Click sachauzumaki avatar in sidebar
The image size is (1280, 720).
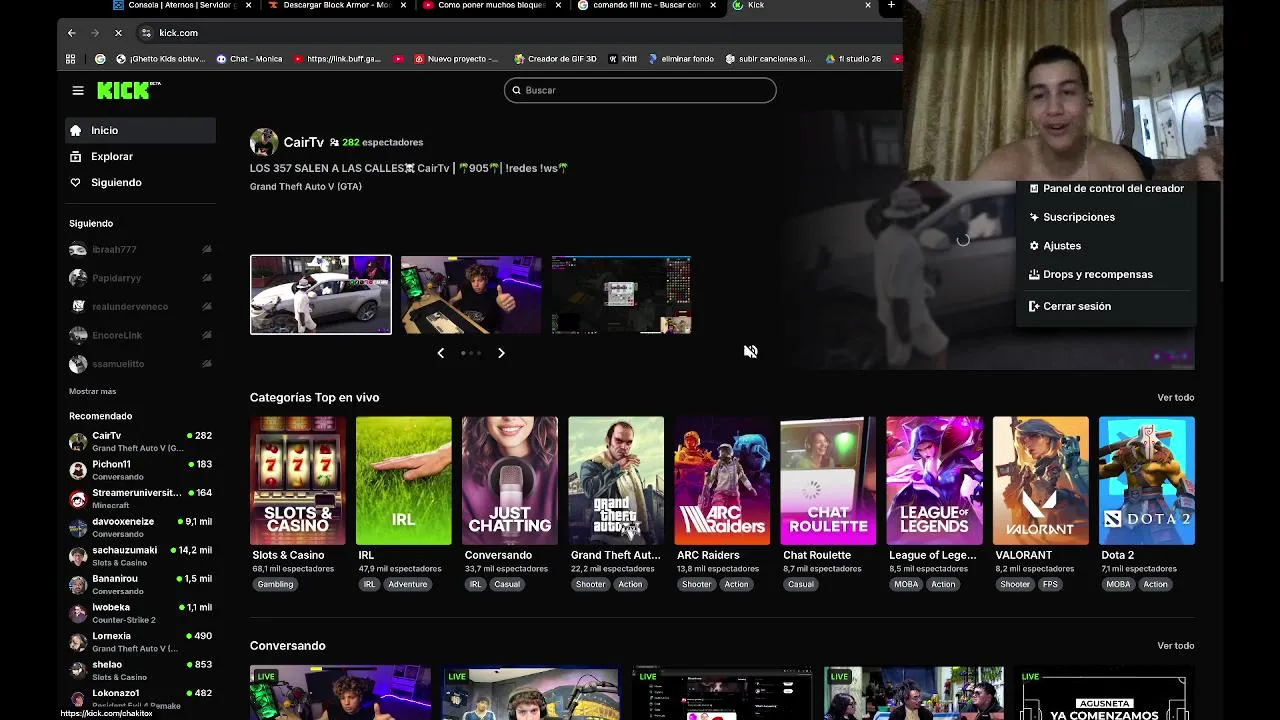[x=78, y=556]
